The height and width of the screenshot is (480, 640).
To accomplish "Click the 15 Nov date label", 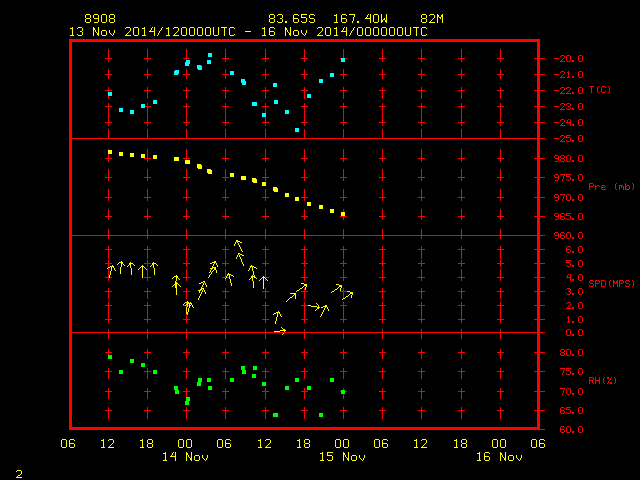I will point(342,457).
